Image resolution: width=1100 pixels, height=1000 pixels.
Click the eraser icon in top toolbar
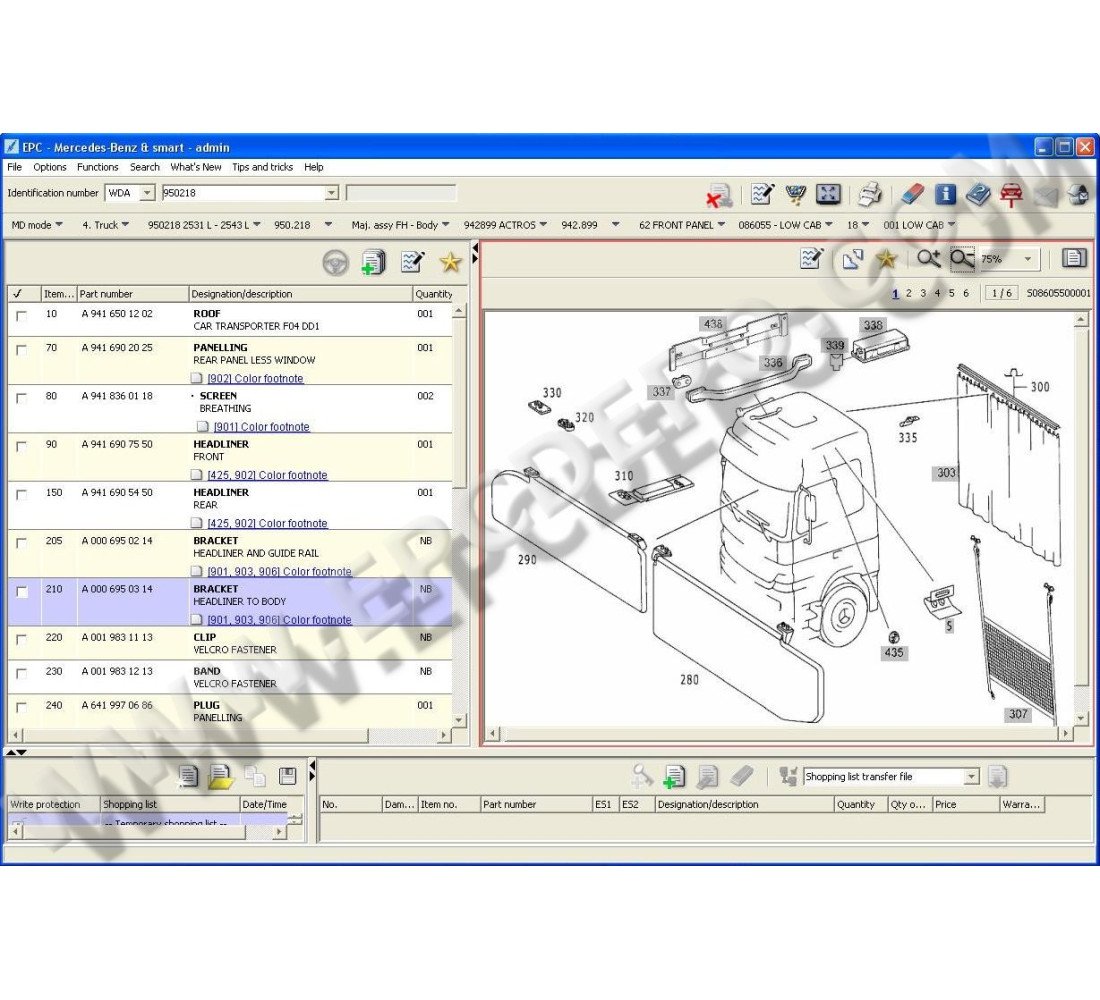912,194
